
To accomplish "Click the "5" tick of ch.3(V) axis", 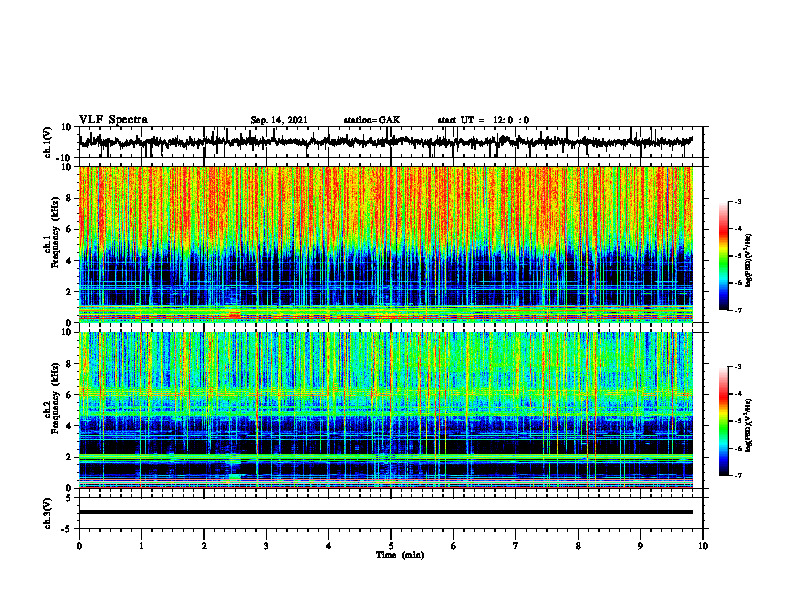I will [x=70, y=498].
